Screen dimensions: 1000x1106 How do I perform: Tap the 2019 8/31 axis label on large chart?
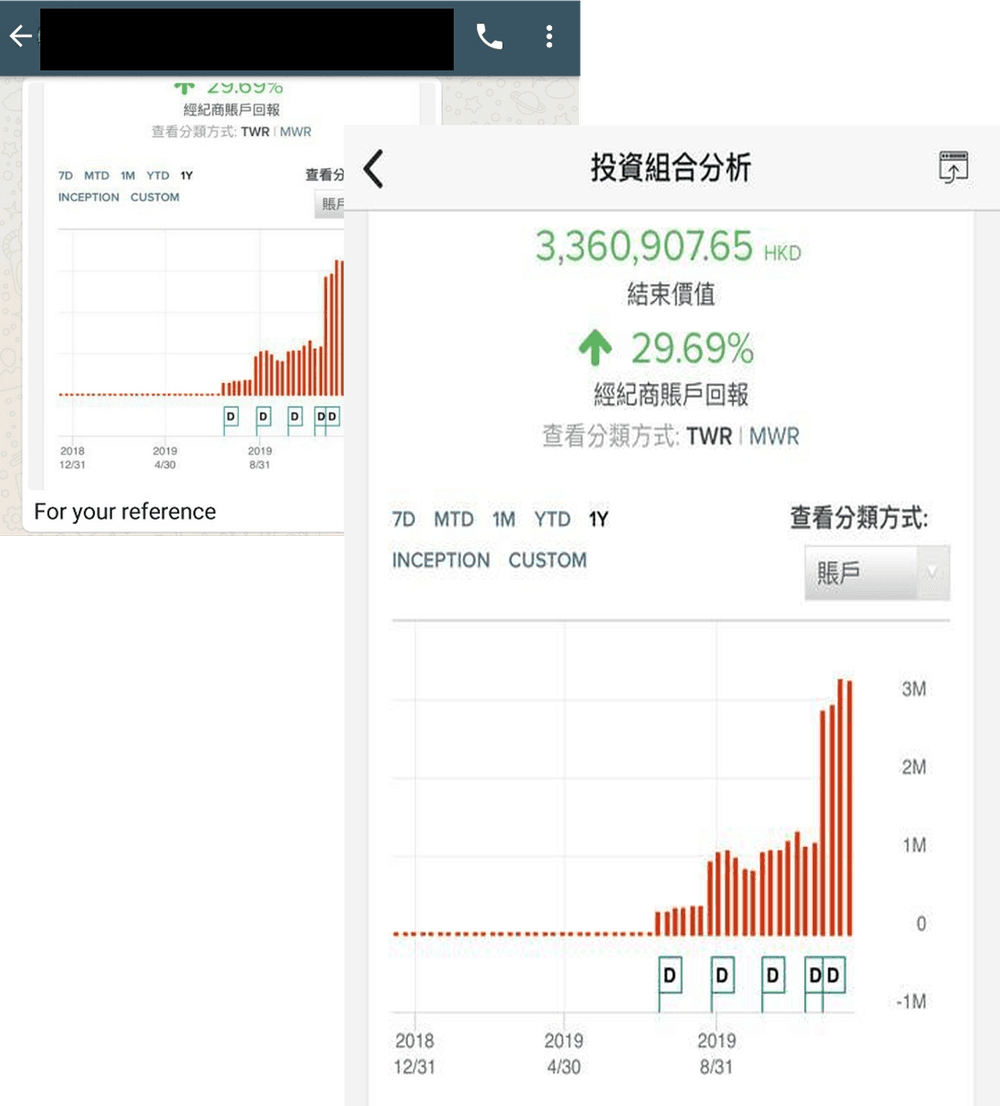[x=717, y=1054]
